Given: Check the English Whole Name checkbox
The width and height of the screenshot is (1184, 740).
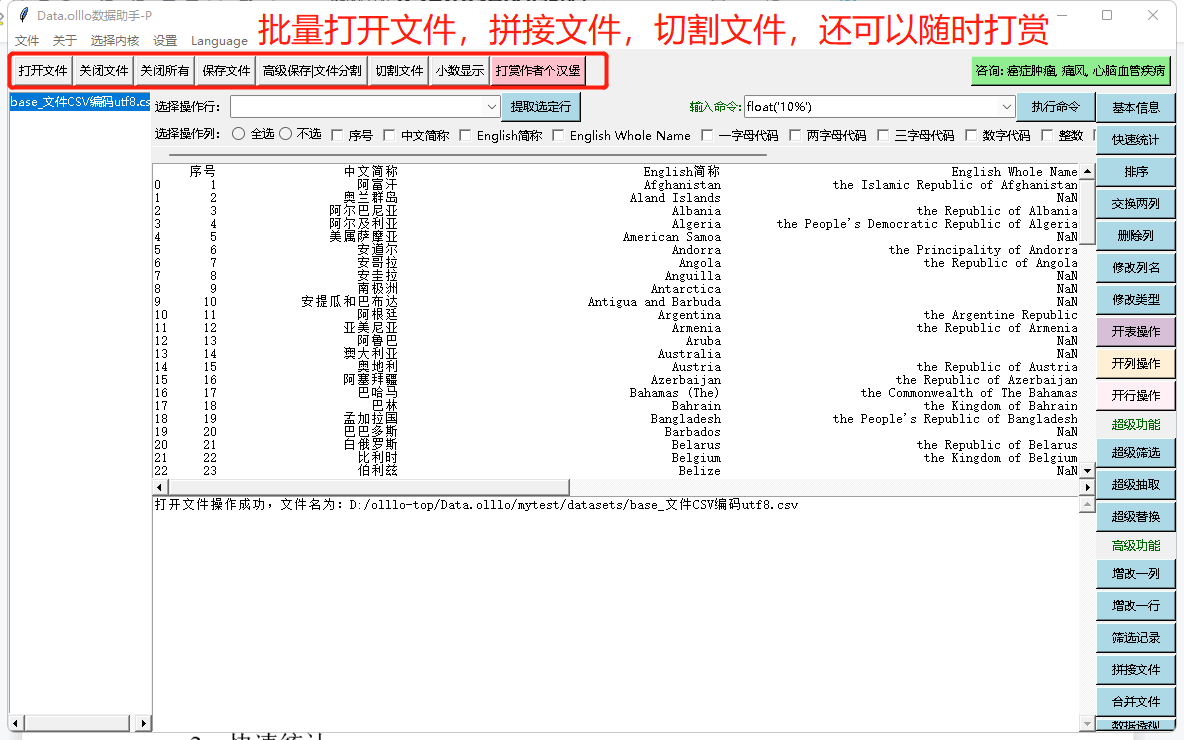Looking at the screenshot, I should click(558, 135).
